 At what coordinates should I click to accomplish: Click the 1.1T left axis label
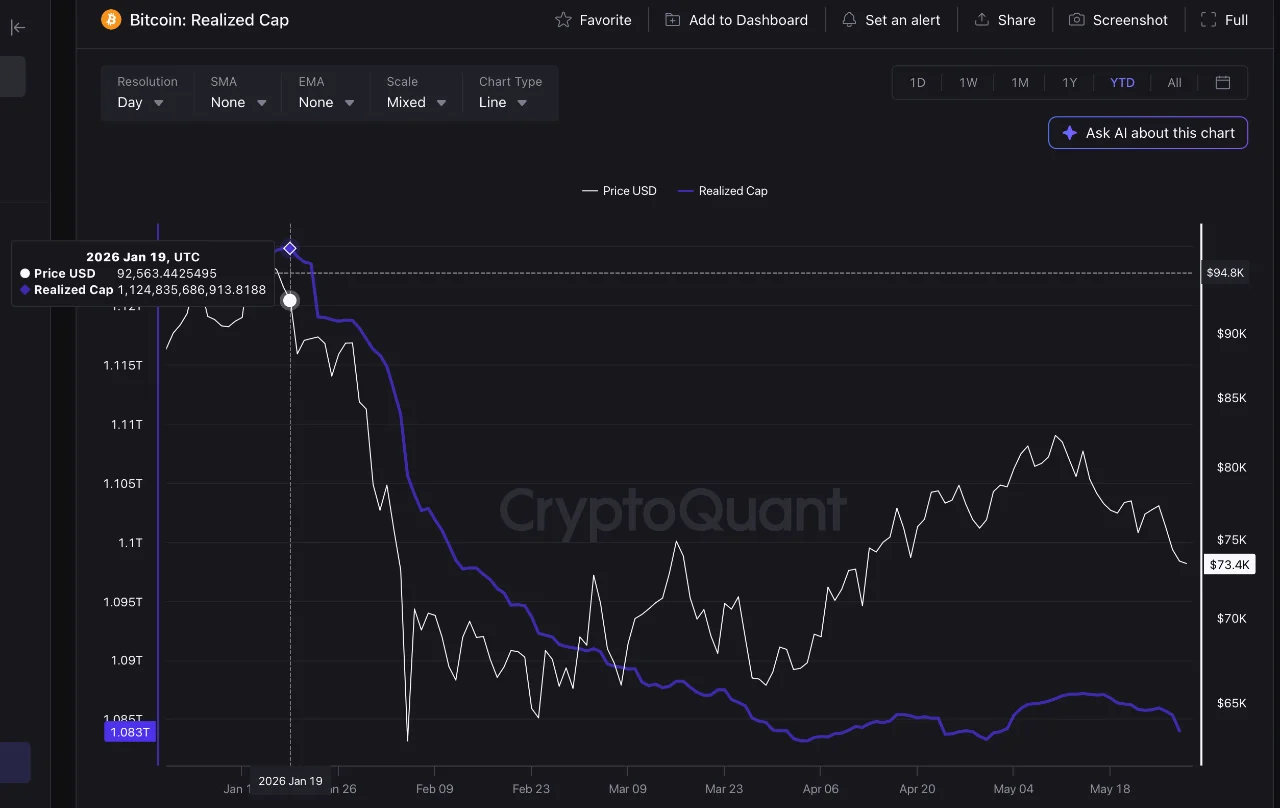131,543
